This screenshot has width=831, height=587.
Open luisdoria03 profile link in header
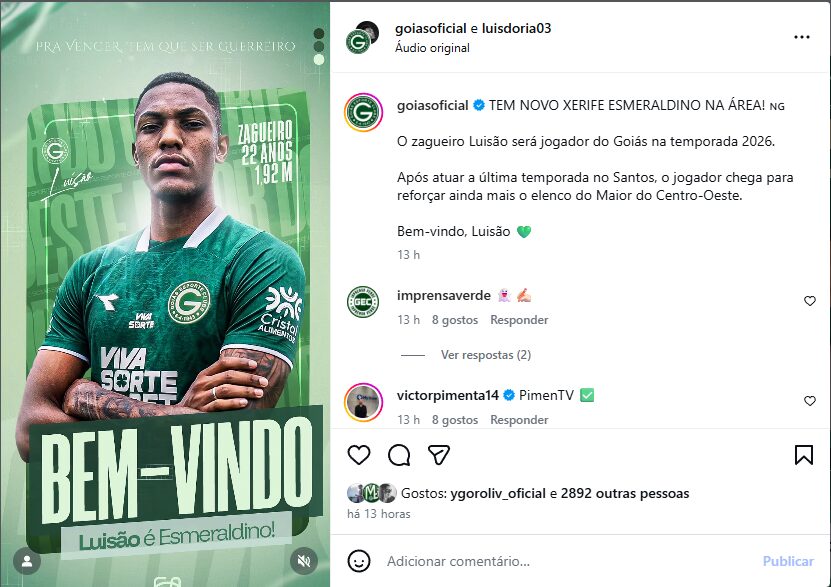click(x=516, y=28)
